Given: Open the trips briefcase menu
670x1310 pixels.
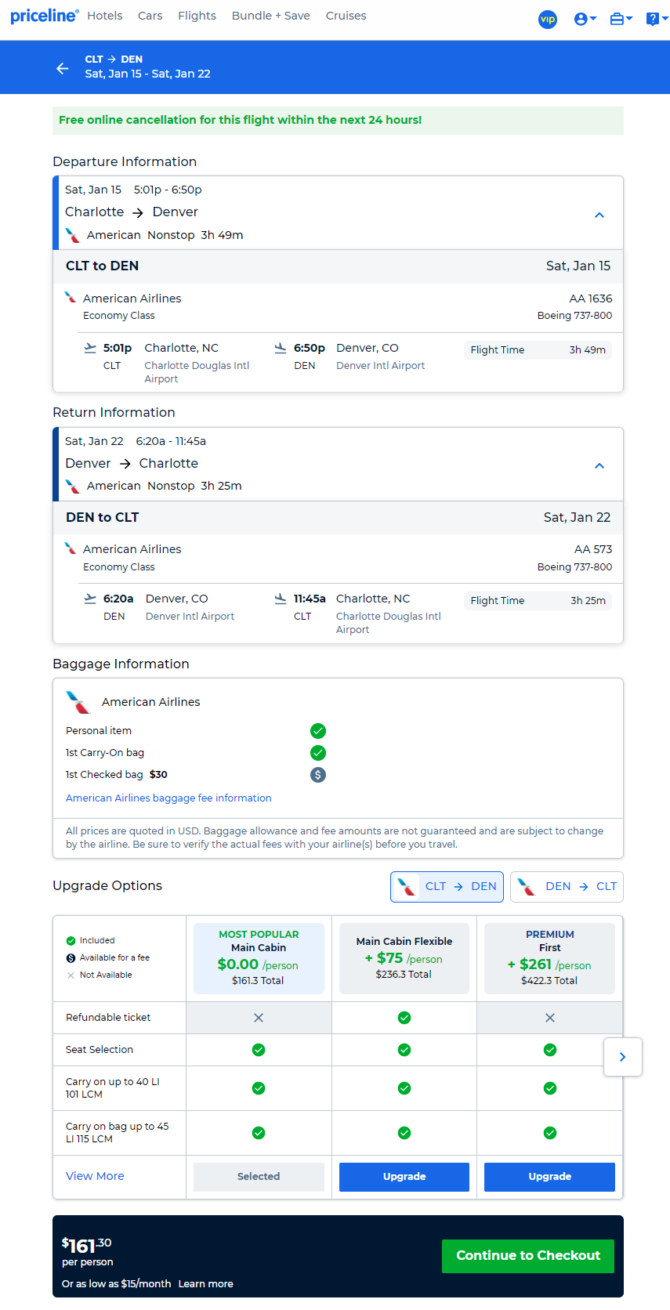Looking at the screenshot, I should click(621, 19).
